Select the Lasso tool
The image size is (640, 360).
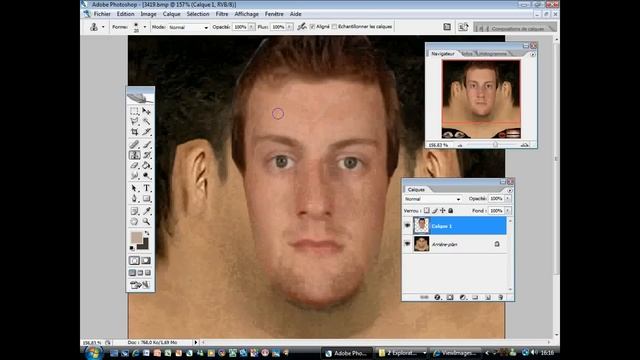tap(134, 122)
